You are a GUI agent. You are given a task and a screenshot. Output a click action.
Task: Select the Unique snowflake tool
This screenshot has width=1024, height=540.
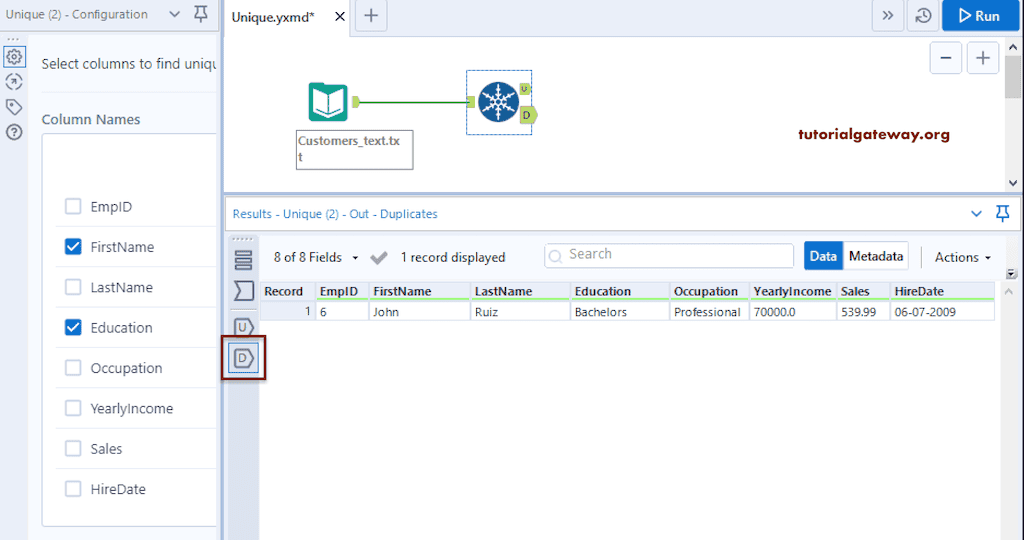pos(498,103)
